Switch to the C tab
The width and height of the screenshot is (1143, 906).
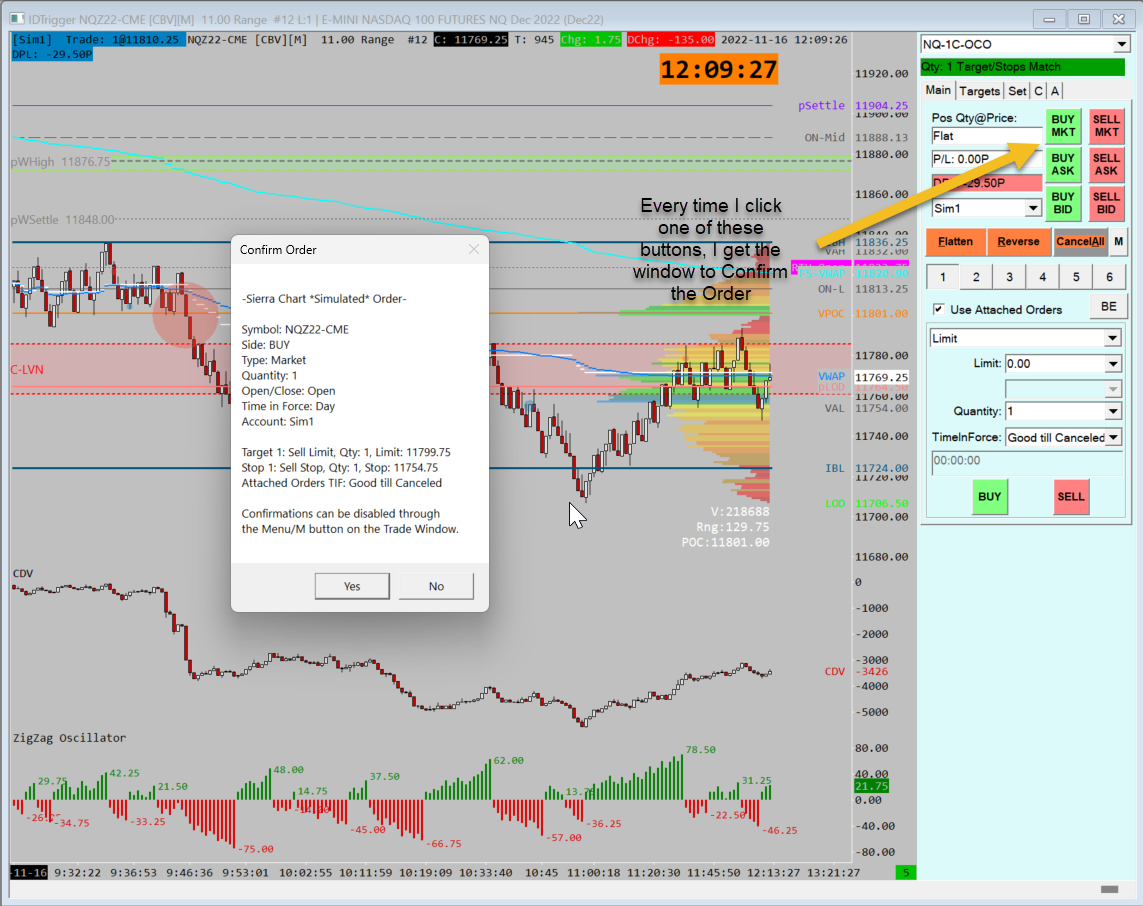pyautogui.click(x=1039, y=91)
